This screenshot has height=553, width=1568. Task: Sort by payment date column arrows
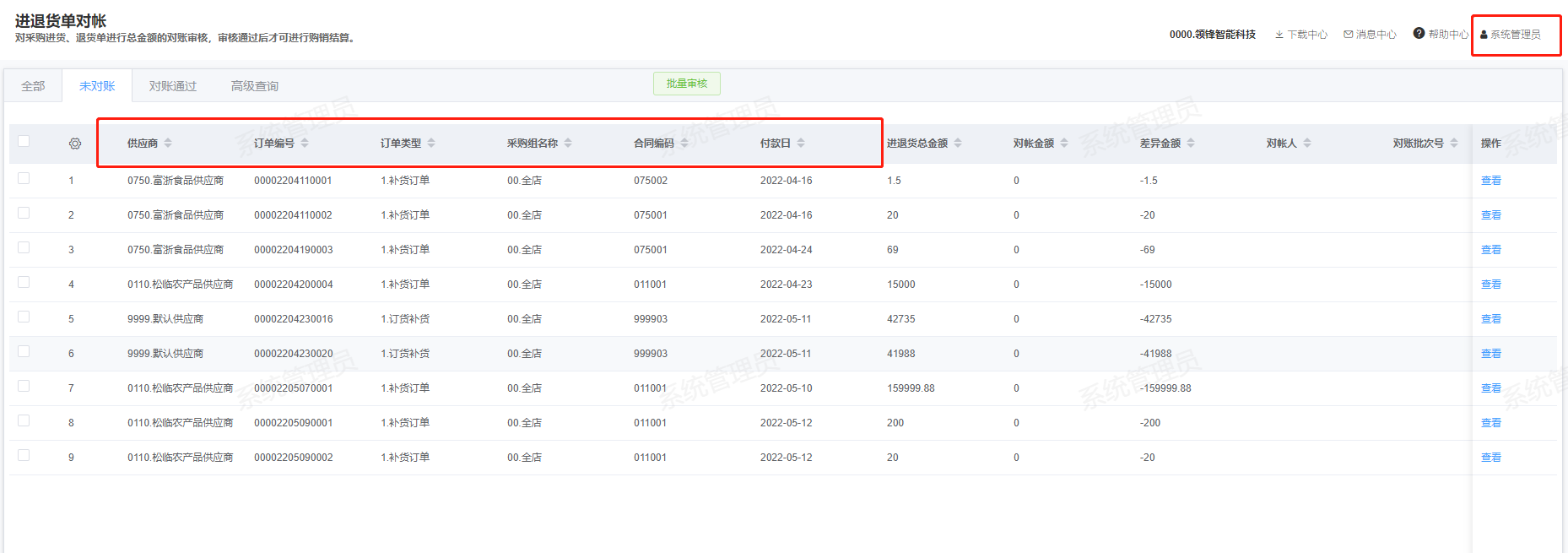tap(801, 144)
